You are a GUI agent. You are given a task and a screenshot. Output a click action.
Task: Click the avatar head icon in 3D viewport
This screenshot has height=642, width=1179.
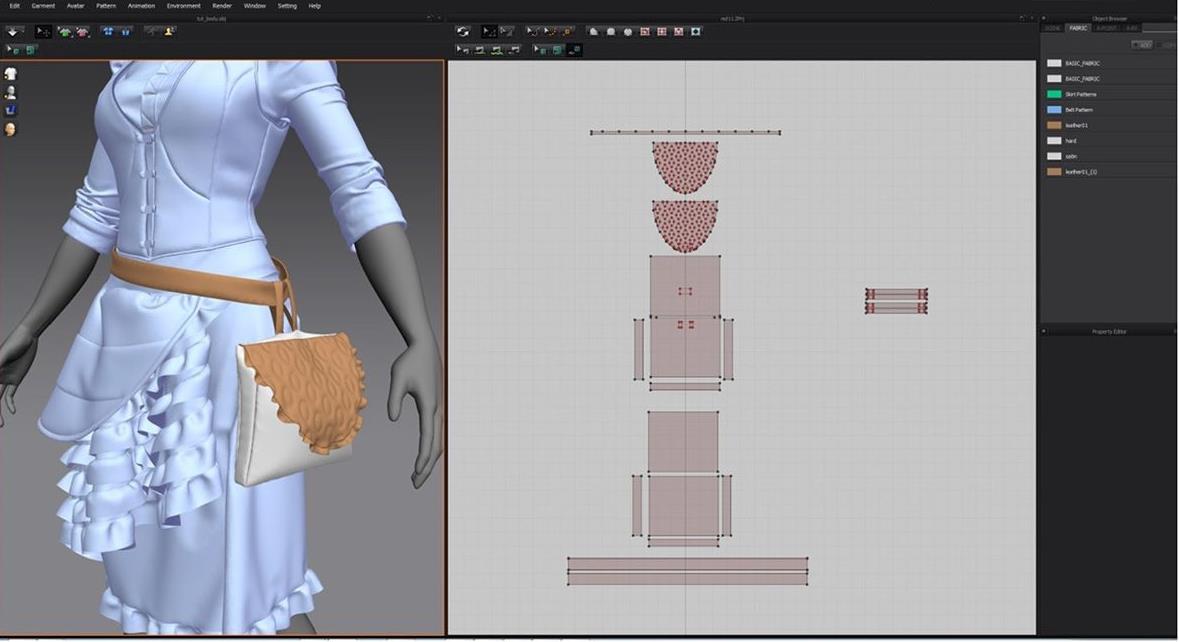[11, 129]
